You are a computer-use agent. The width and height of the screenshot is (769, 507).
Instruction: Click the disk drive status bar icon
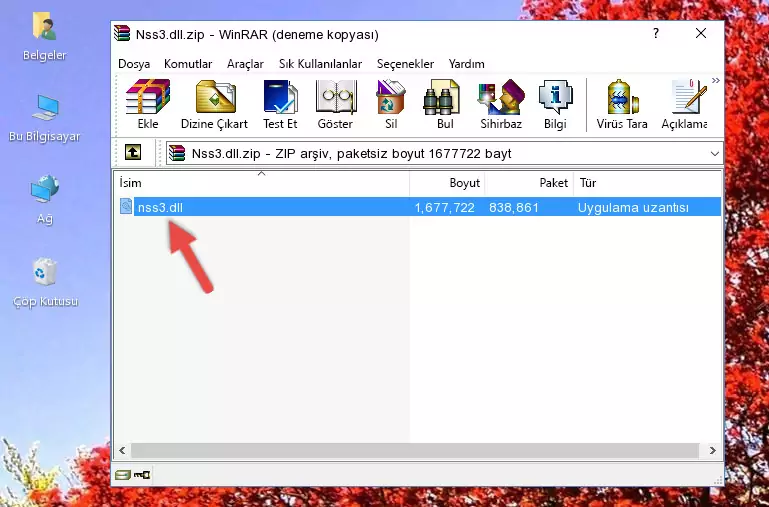coord(123,474)
